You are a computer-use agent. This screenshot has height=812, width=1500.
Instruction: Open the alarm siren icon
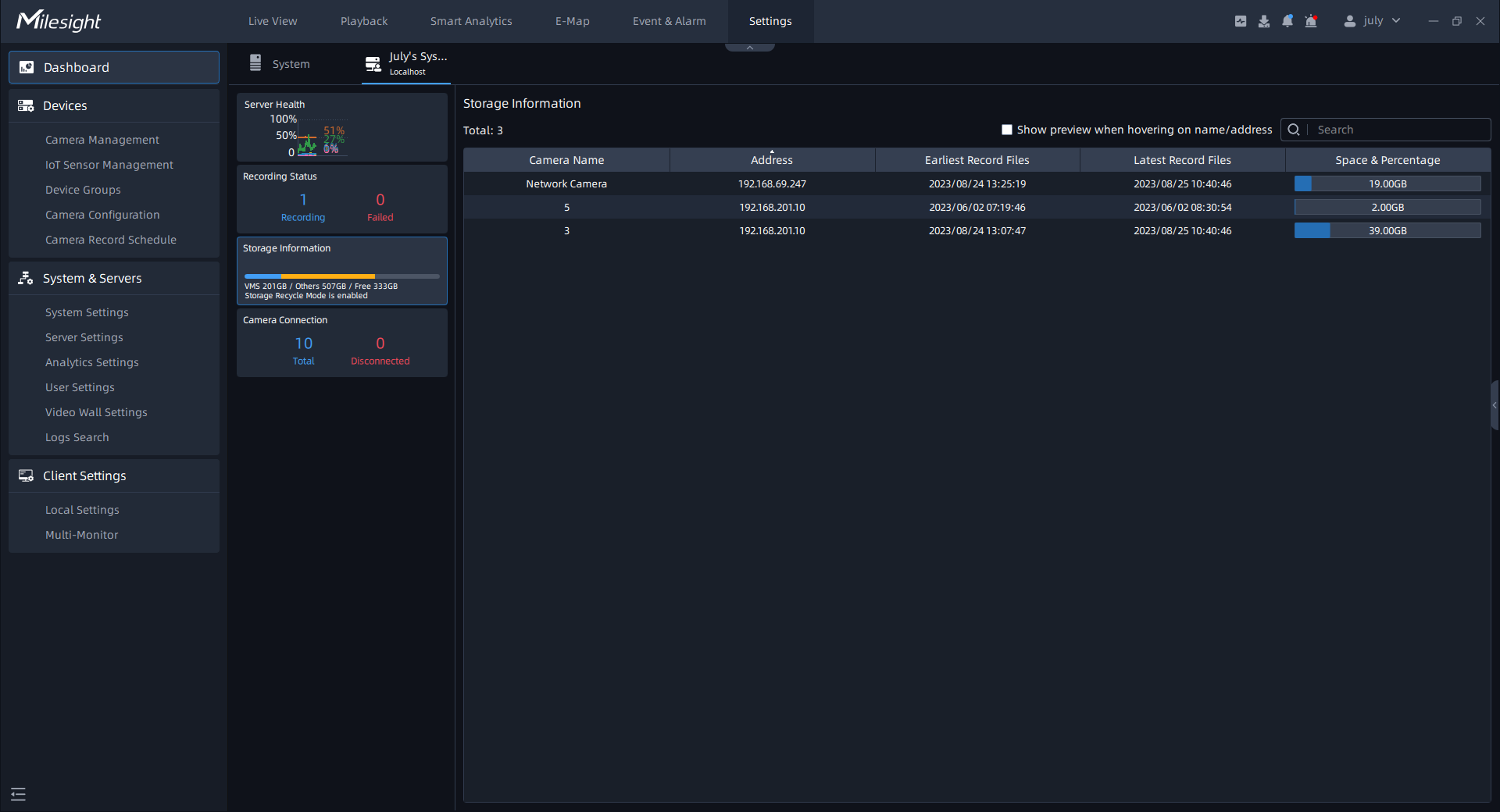tap(1311, 21)
